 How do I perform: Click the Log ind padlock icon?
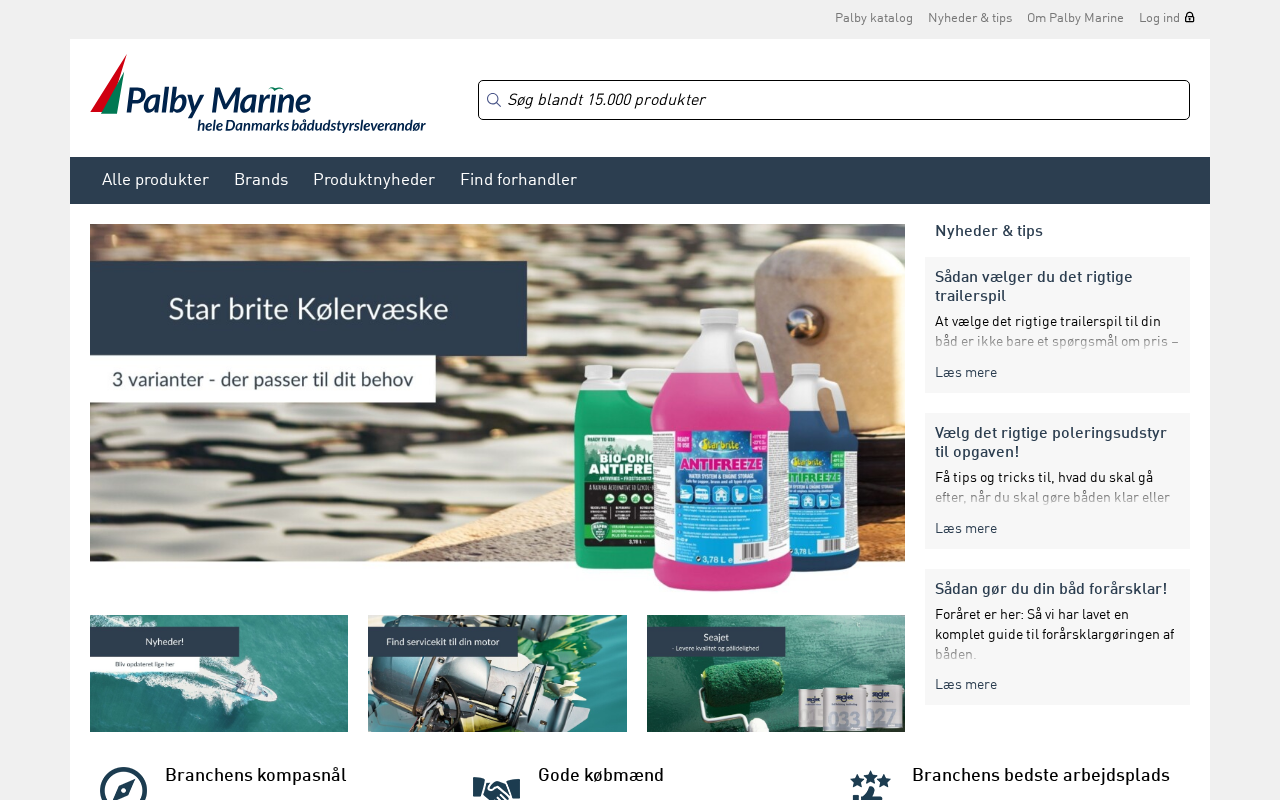point(1190,17)
